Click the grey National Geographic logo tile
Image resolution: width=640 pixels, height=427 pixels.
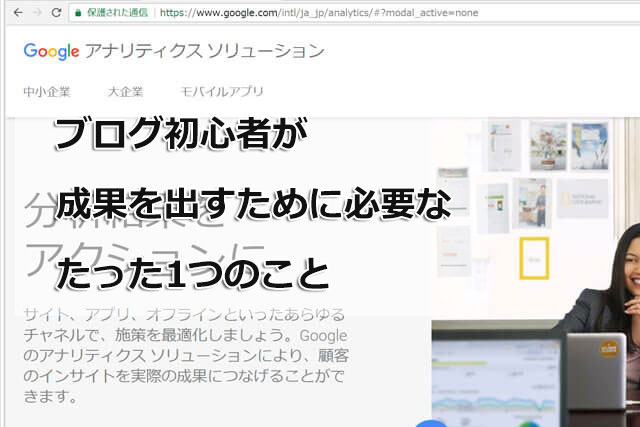582,199
